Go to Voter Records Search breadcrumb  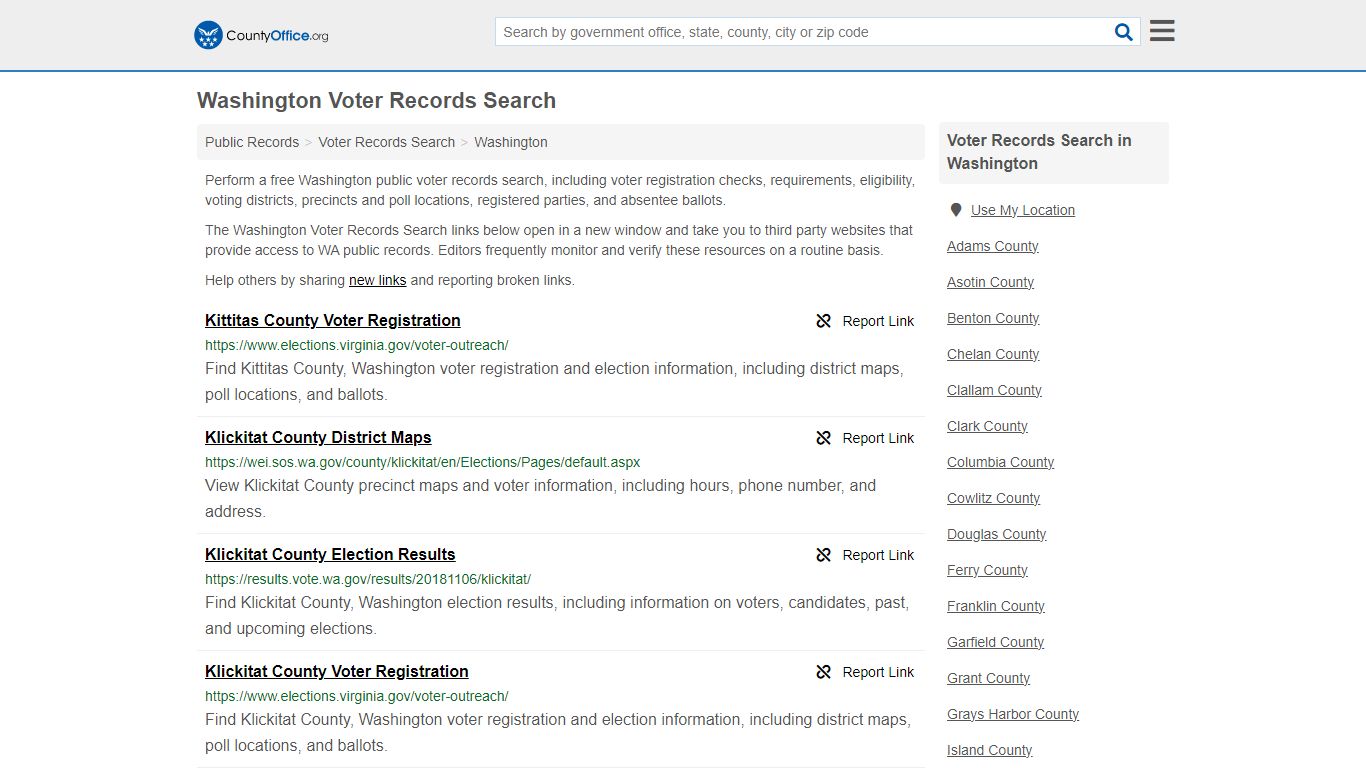click(x=386, y=142)
